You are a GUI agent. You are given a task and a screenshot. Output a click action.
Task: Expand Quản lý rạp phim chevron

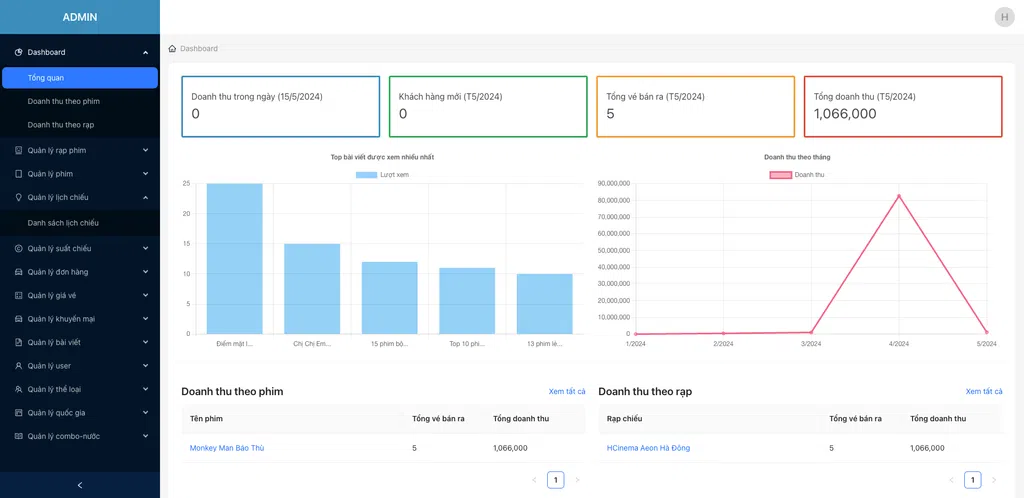pos(145,150)
